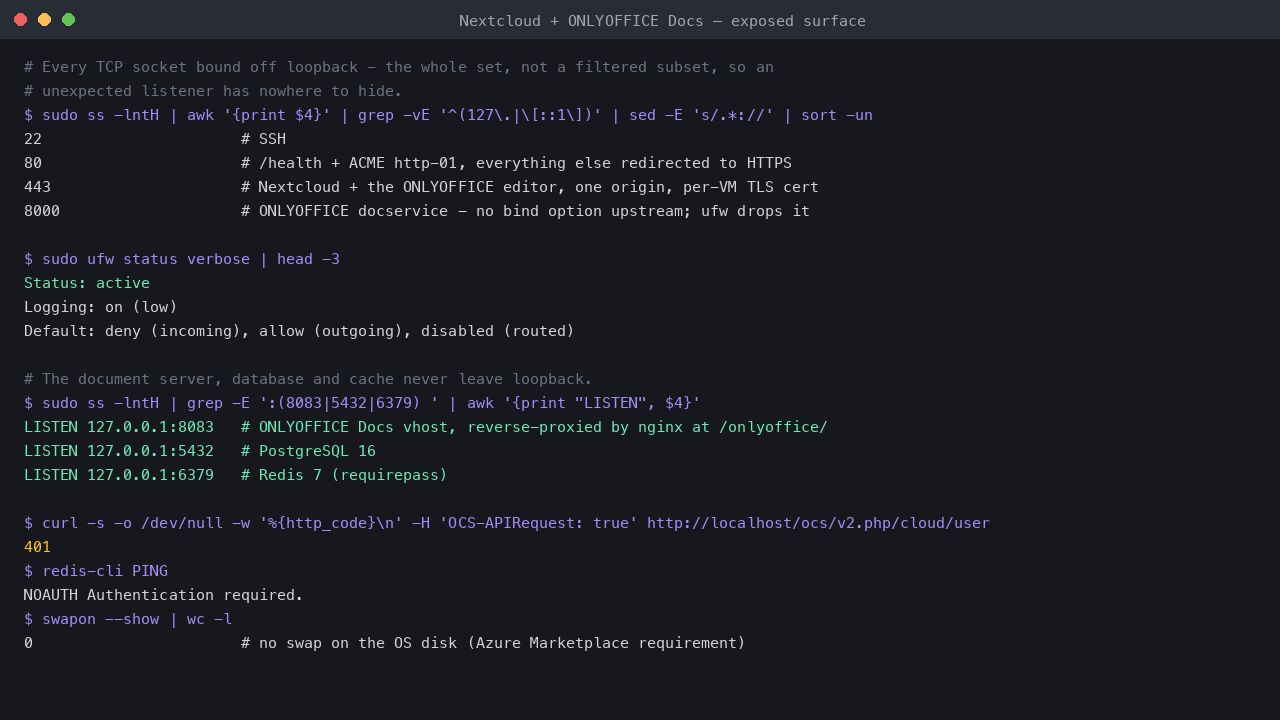This screenshot has height=720, width=1280.
Task: Click the comment '# The document server, database and cache'
Action: pos(308,379)
